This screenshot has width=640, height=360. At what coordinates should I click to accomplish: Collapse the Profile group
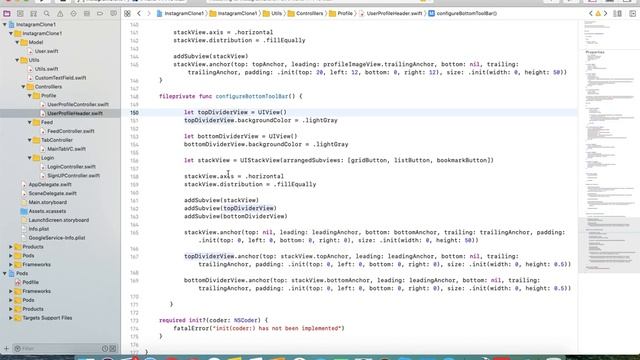point(29,96)
